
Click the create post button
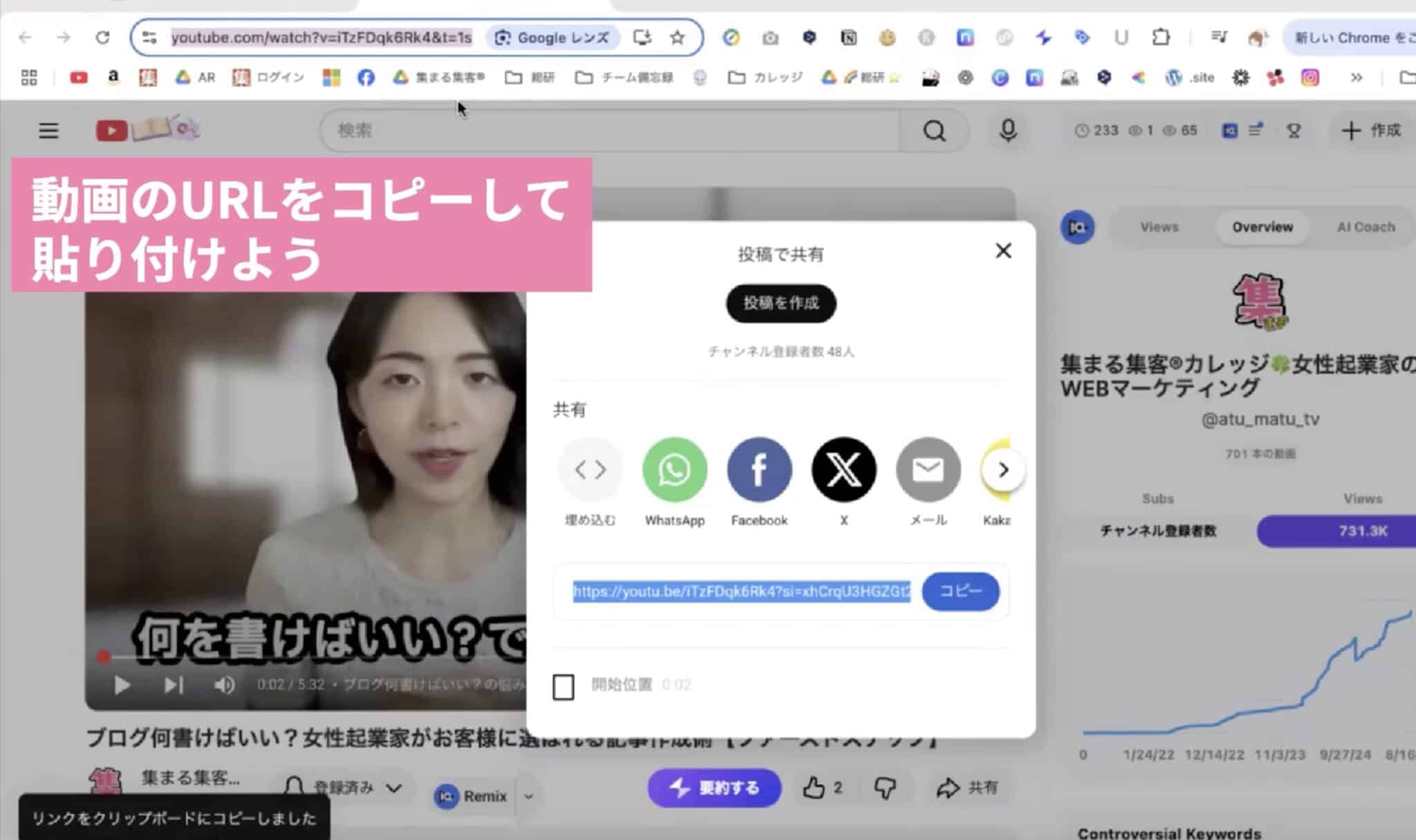click(781, 303)
